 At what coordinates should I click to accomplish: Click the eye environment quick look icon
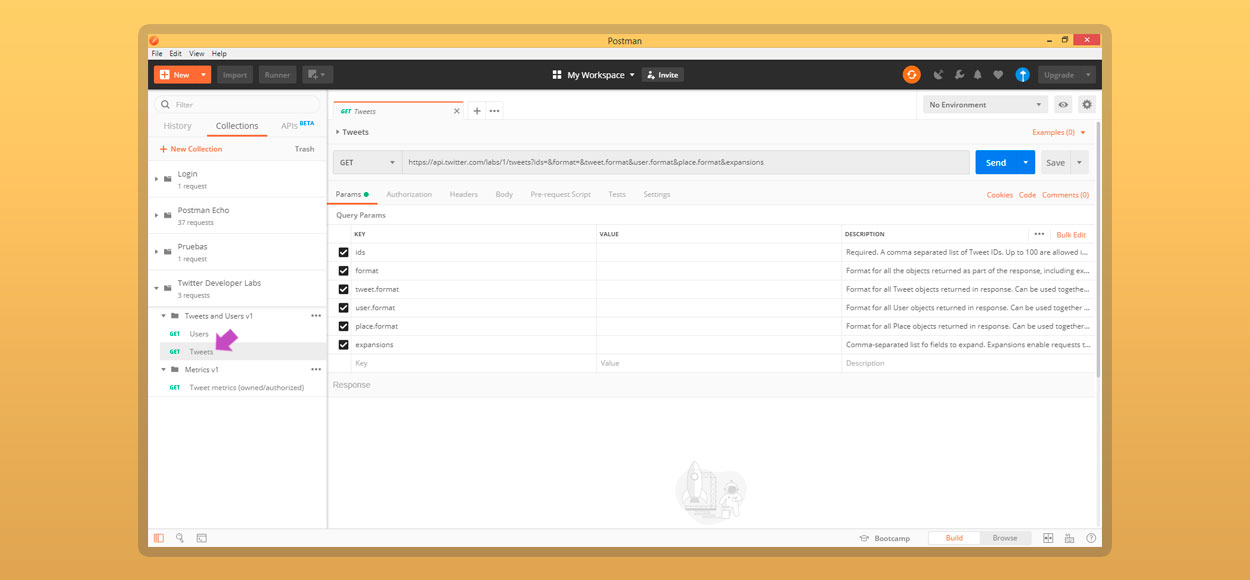tap(1063, 104)
